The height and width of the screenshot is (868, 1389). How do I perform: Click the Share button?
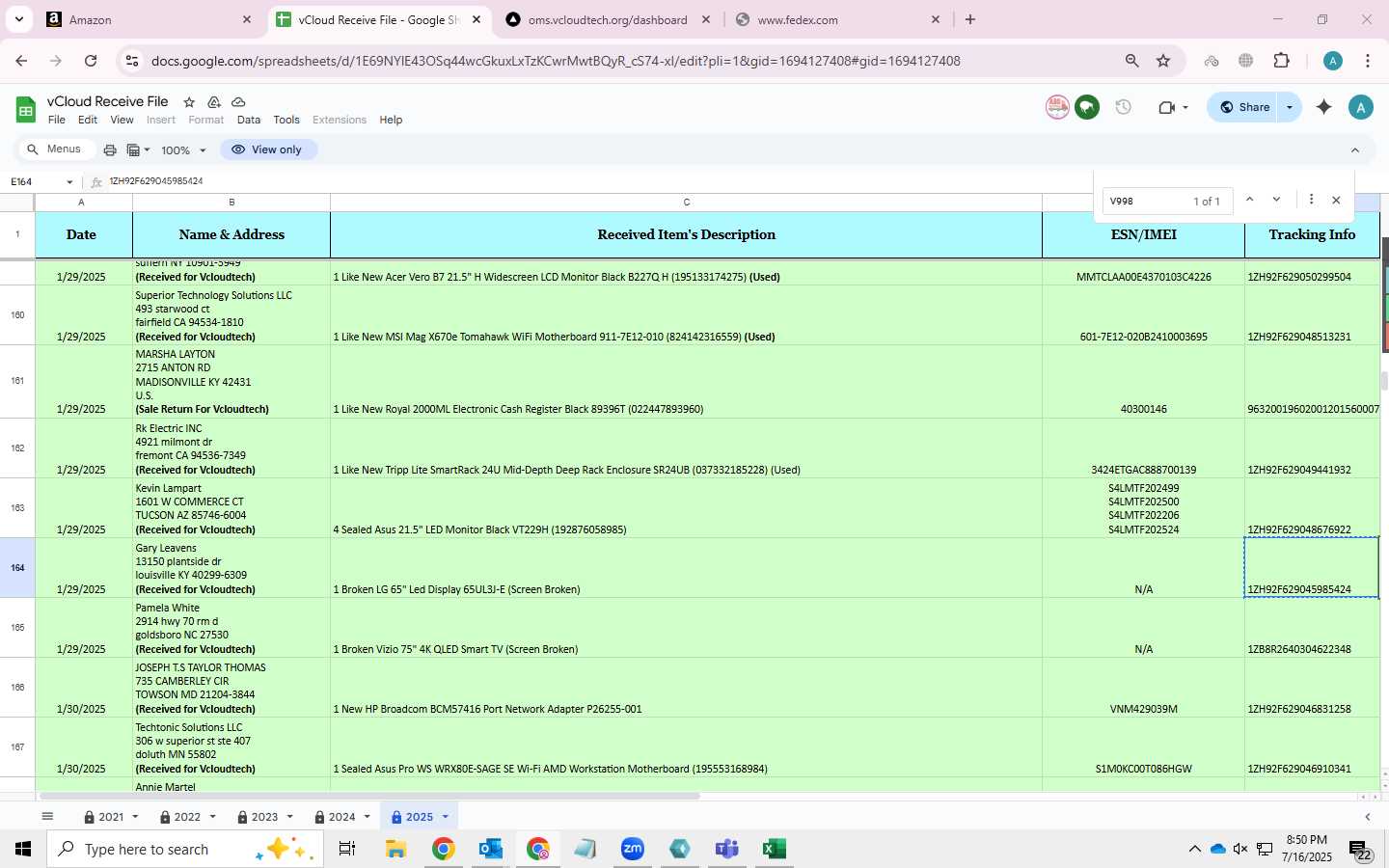1243,107
